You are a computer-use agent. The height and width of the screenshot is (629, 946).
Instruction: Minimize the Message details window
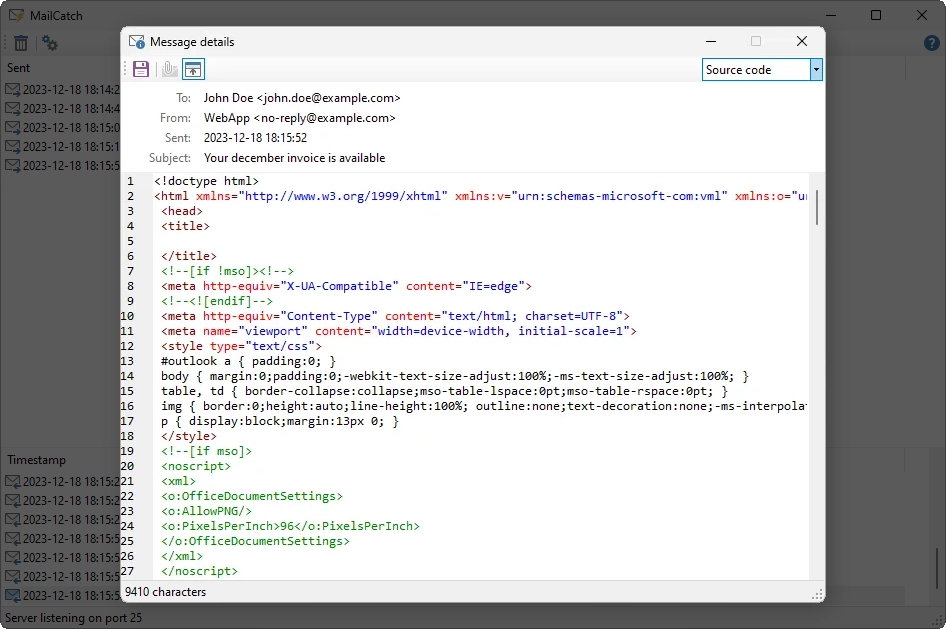coord(711,41)
